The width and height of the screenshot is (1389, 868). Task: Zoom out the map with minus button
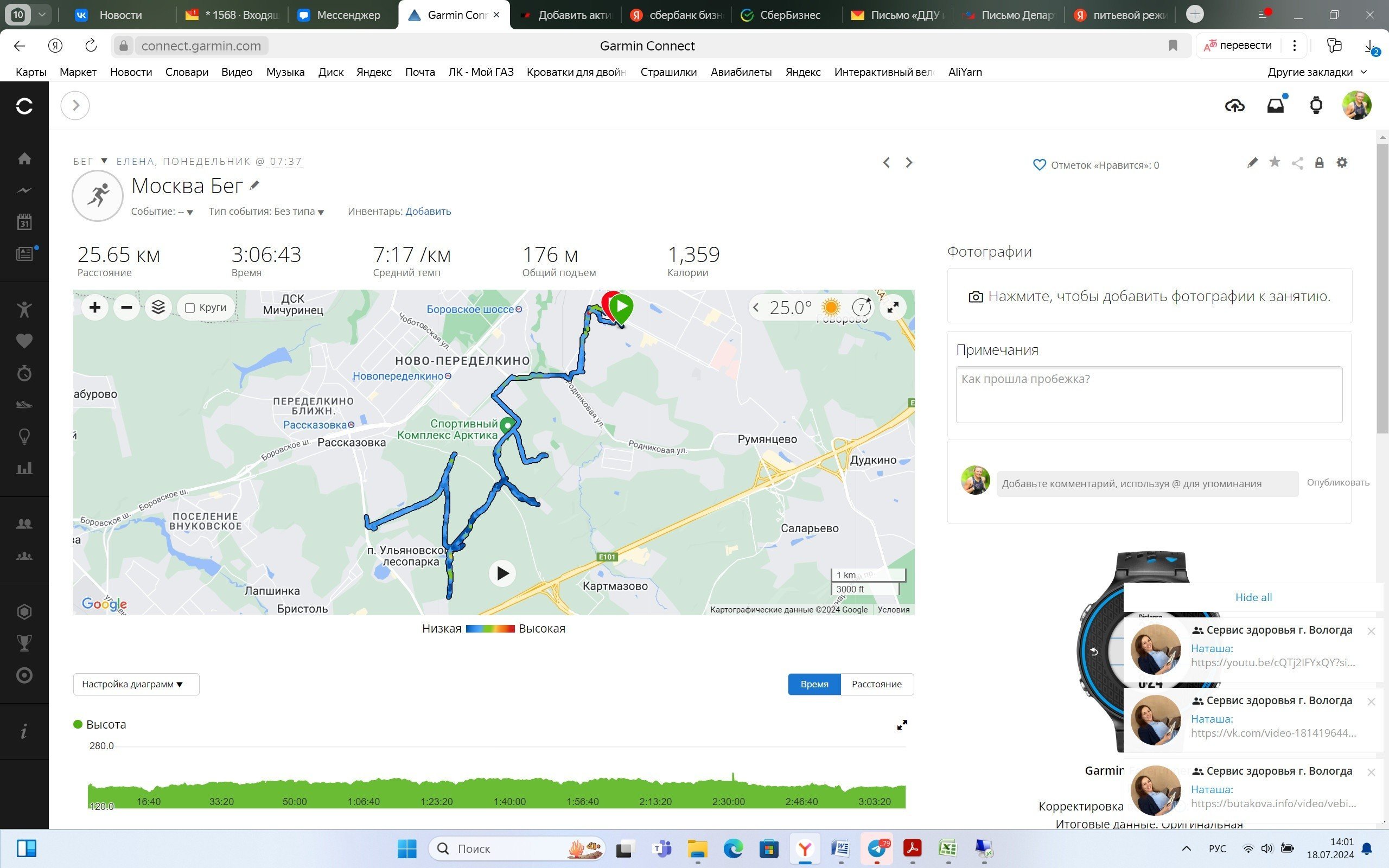126,308
